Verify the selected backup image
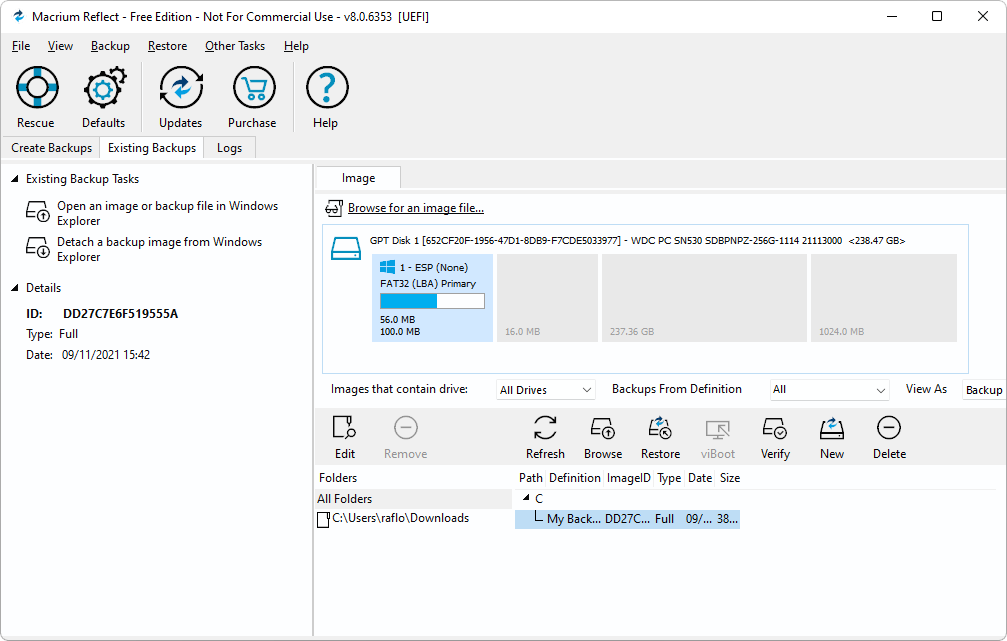1007x641 pixels. (775, 437)
